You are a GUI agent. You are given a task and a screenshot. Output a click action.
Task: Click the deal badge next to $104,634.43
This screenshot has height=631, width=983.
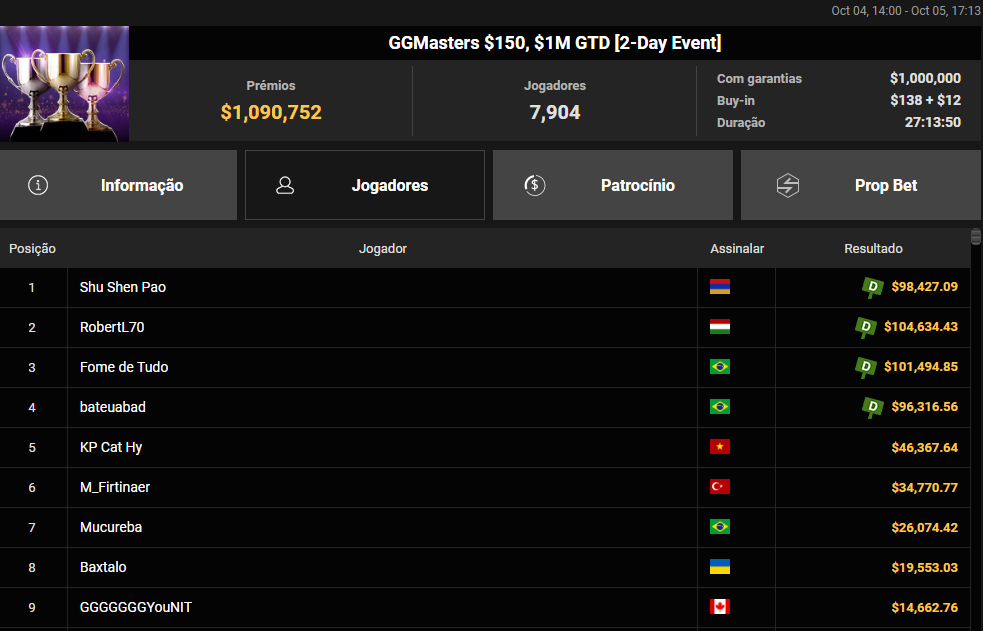click(866, 327)
